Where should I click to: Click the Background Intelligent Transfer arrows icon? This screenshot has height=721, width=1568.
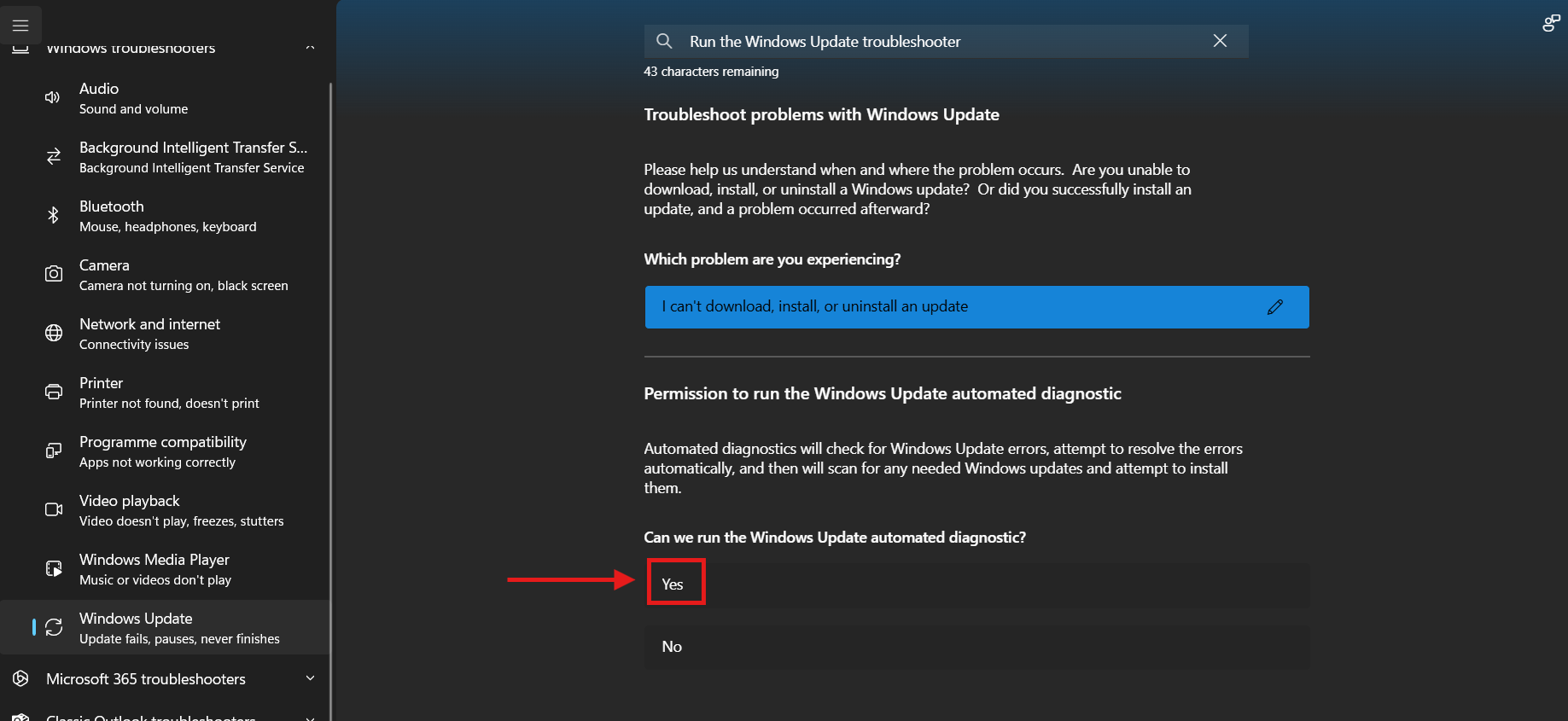click(53, 156)
